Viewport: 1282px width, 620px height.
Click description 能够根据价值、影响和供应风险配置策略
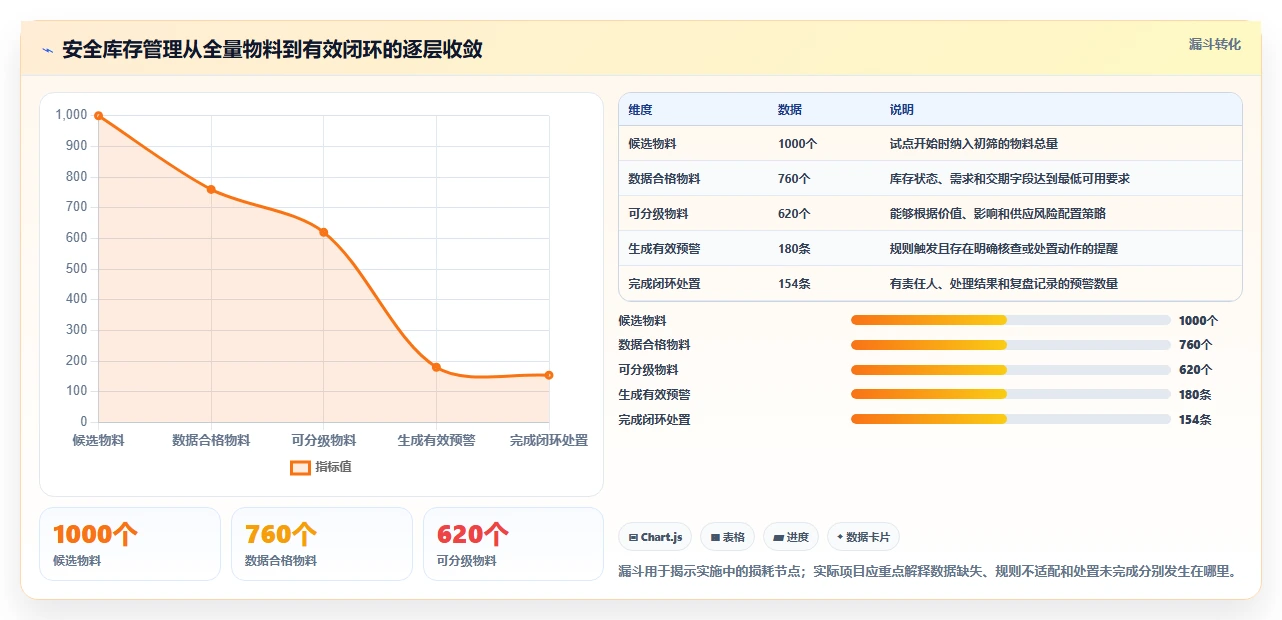[998, 214]
